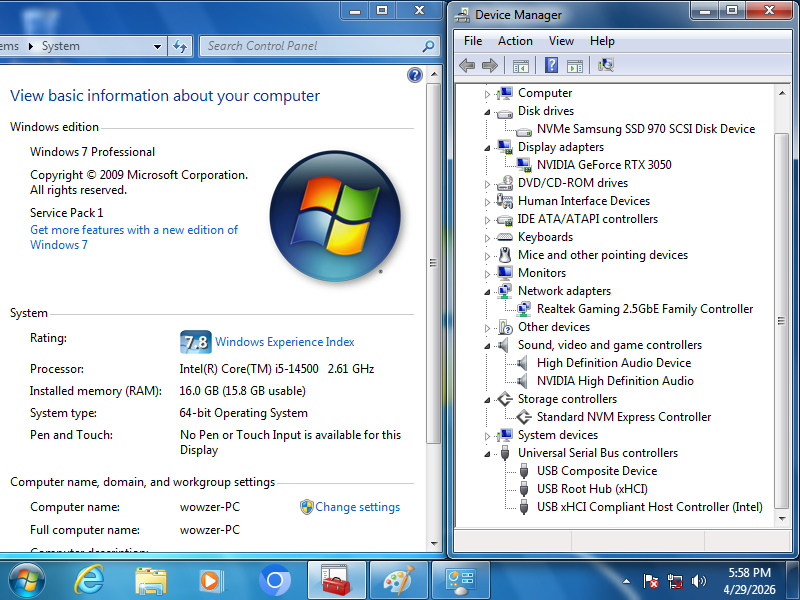Select the High Definition Audio Device icon
The image size is (800, 600).
point(522,363)
